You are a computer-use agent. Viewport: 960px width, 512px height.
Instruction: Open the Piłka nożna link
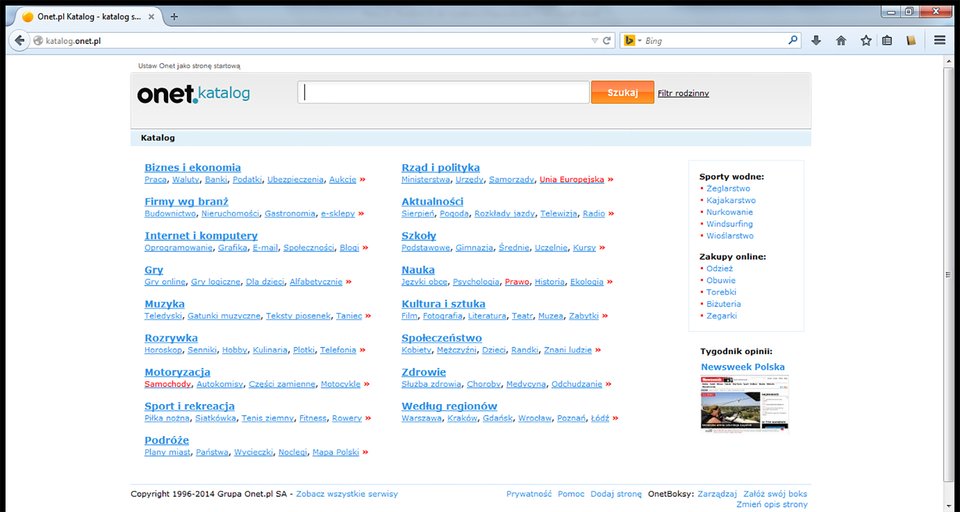tap(167, 418)
